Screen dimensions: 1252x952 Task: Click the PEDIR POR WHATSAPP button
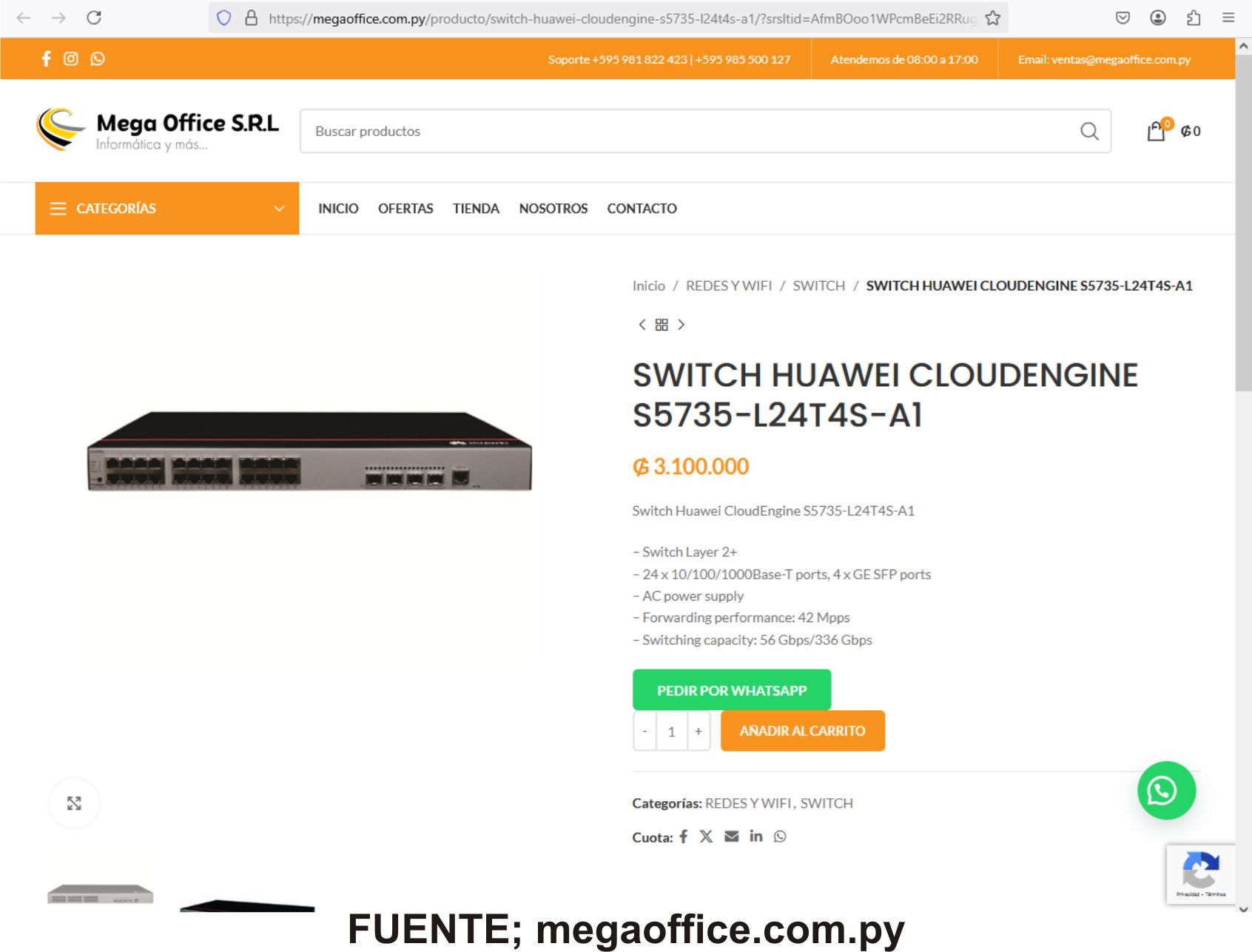732,690
